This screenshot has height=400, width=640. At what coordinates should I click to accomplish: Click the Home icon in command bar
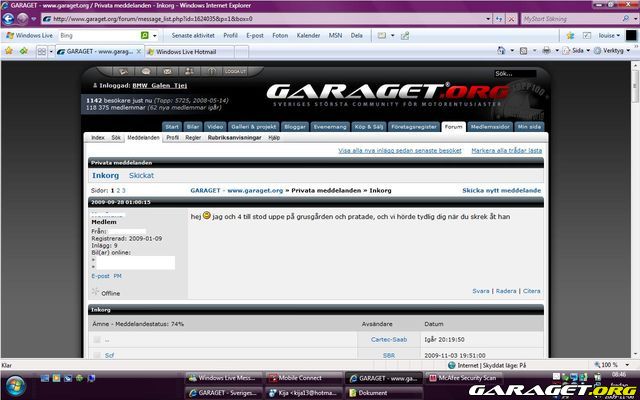tap(501, 51)
